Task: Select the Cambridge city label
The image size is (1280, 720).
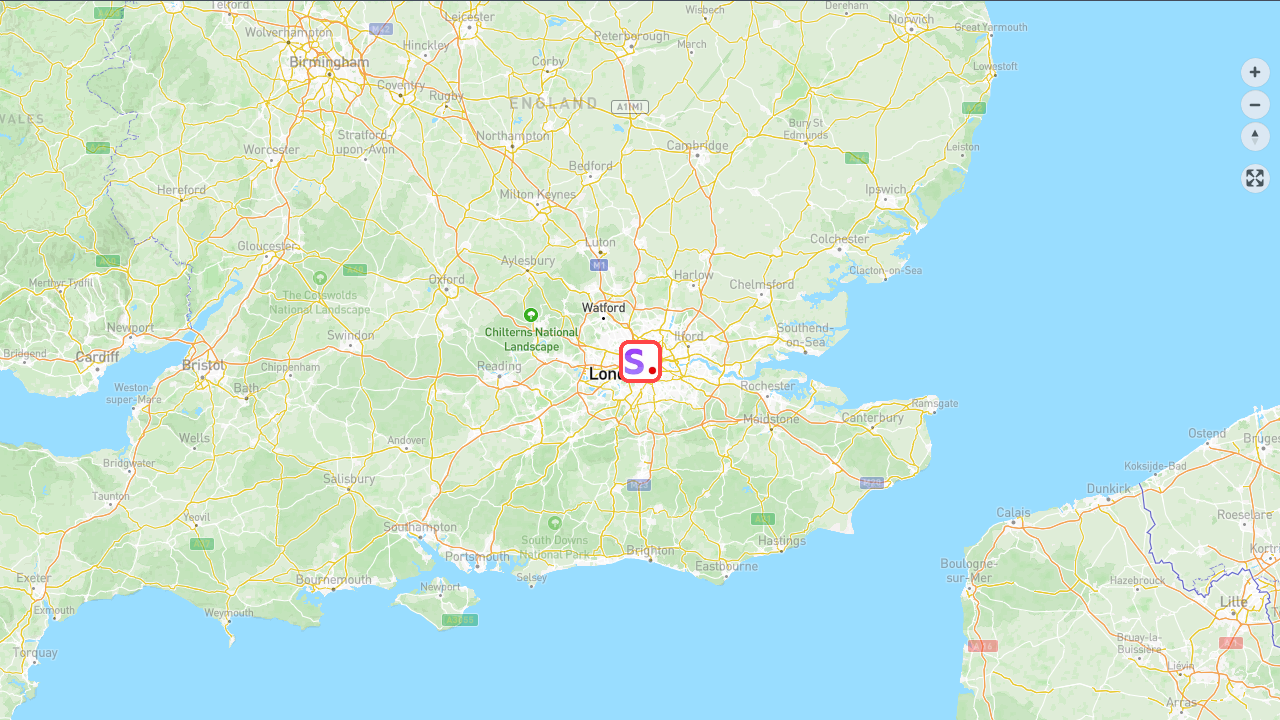Action: pyautogui.click(x=697, y=145)
